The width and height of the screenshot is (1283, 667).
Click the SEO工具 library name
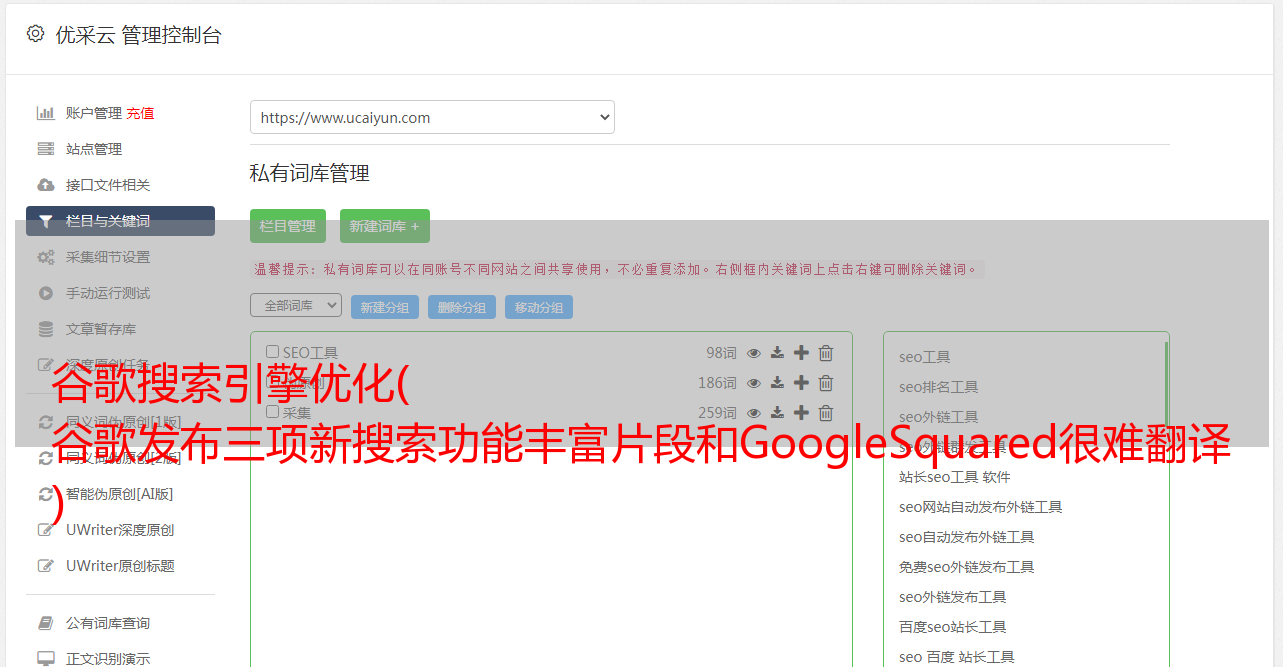coord(310,352)
